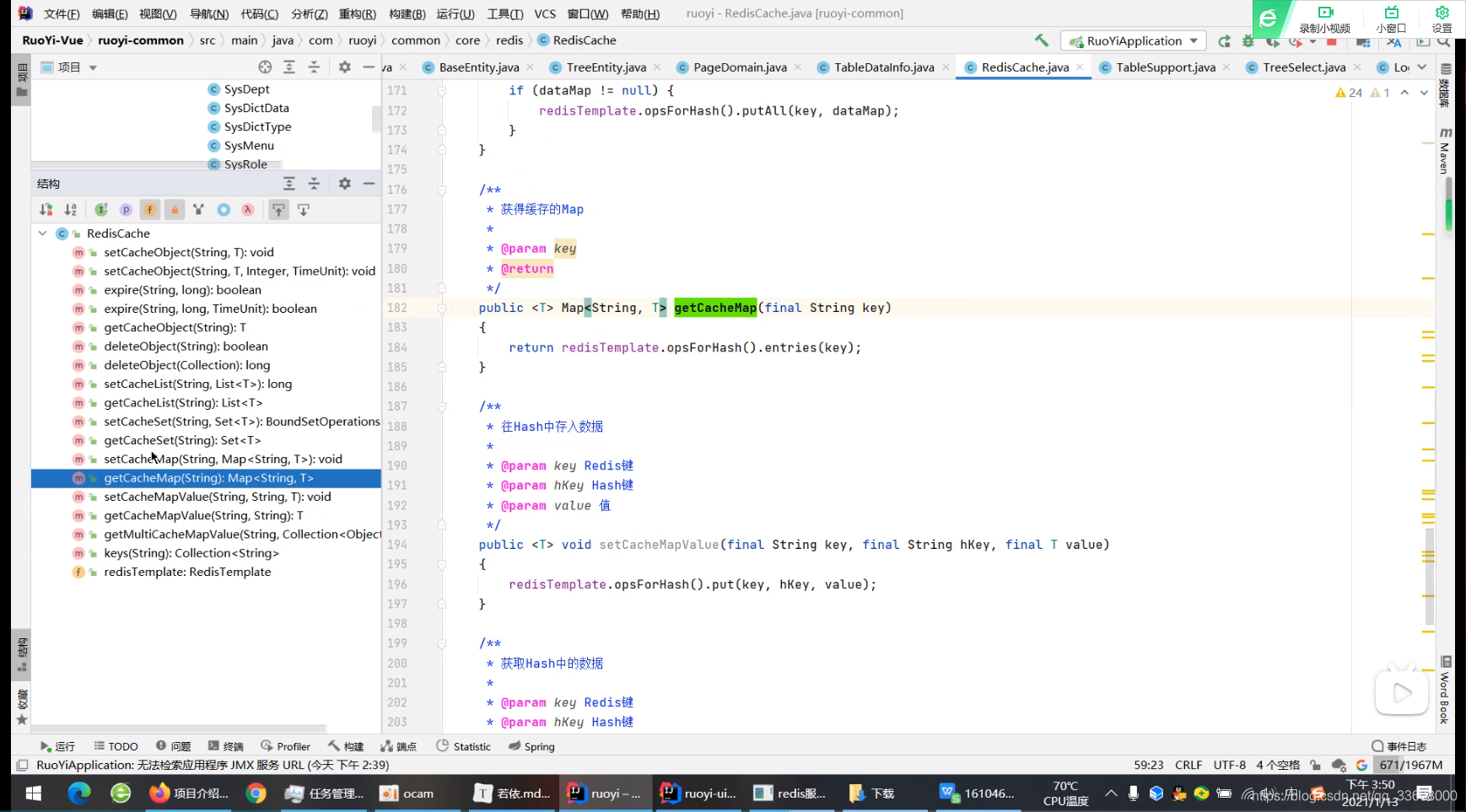Click locate-in-project crosshair icon
Screen dimensions: 1466x812
click(265, 67)
